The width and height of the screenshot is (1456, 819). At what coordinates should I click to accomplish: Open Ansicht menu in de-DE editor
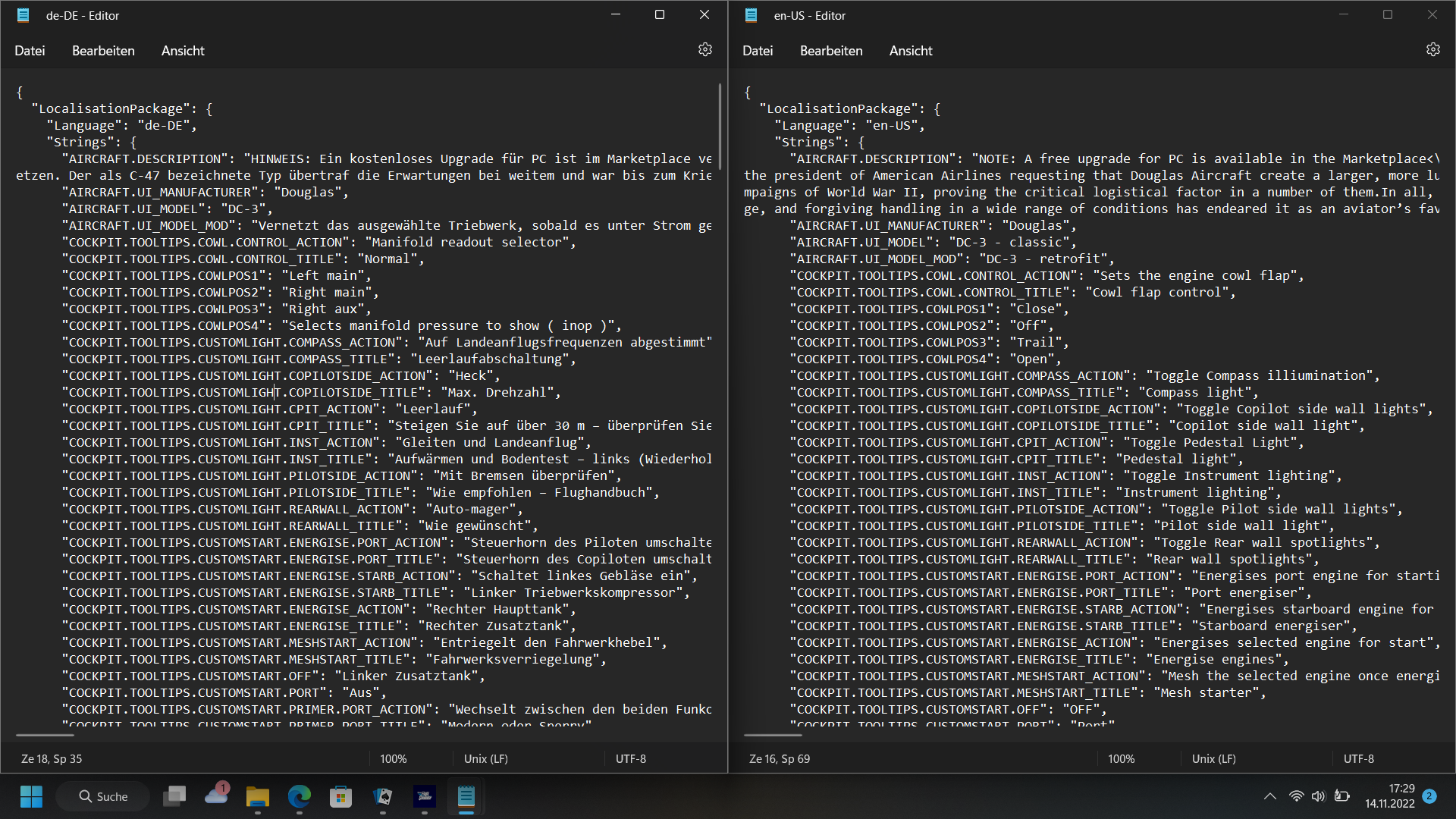[183, 51]
